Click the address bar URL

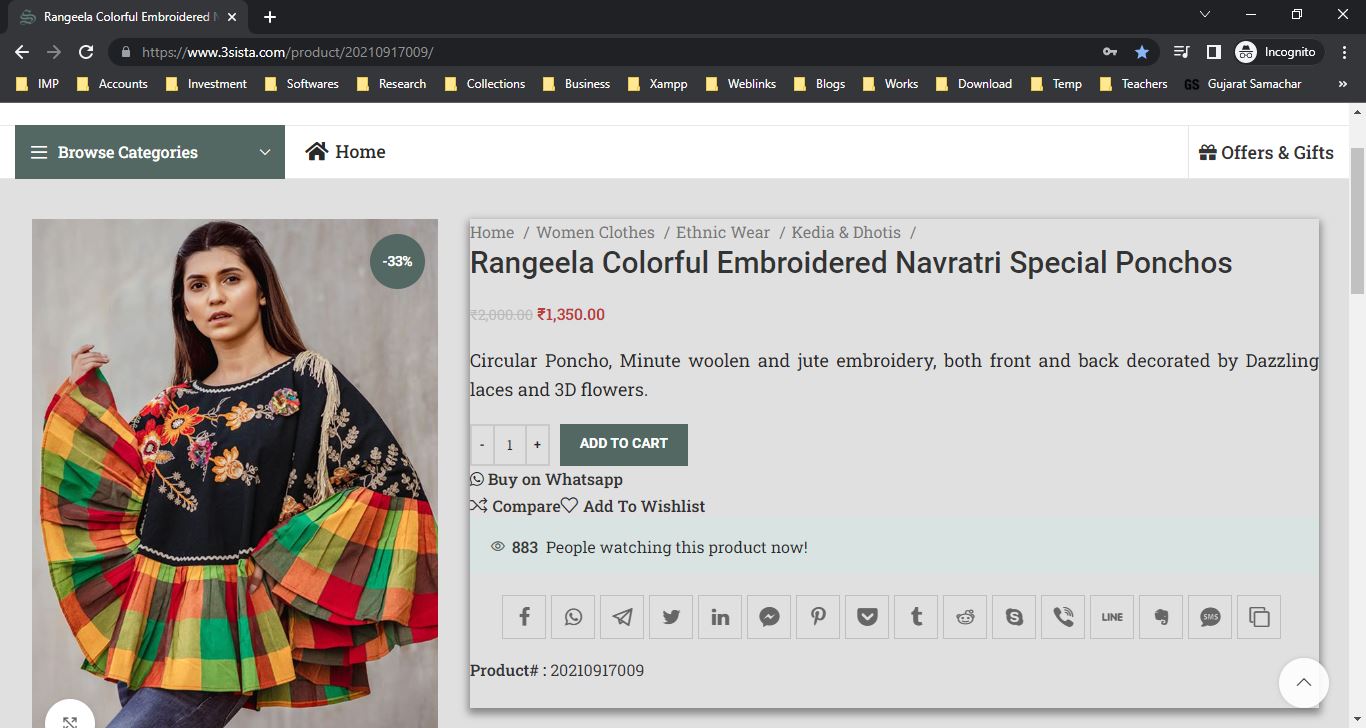[x=287, y=52]
